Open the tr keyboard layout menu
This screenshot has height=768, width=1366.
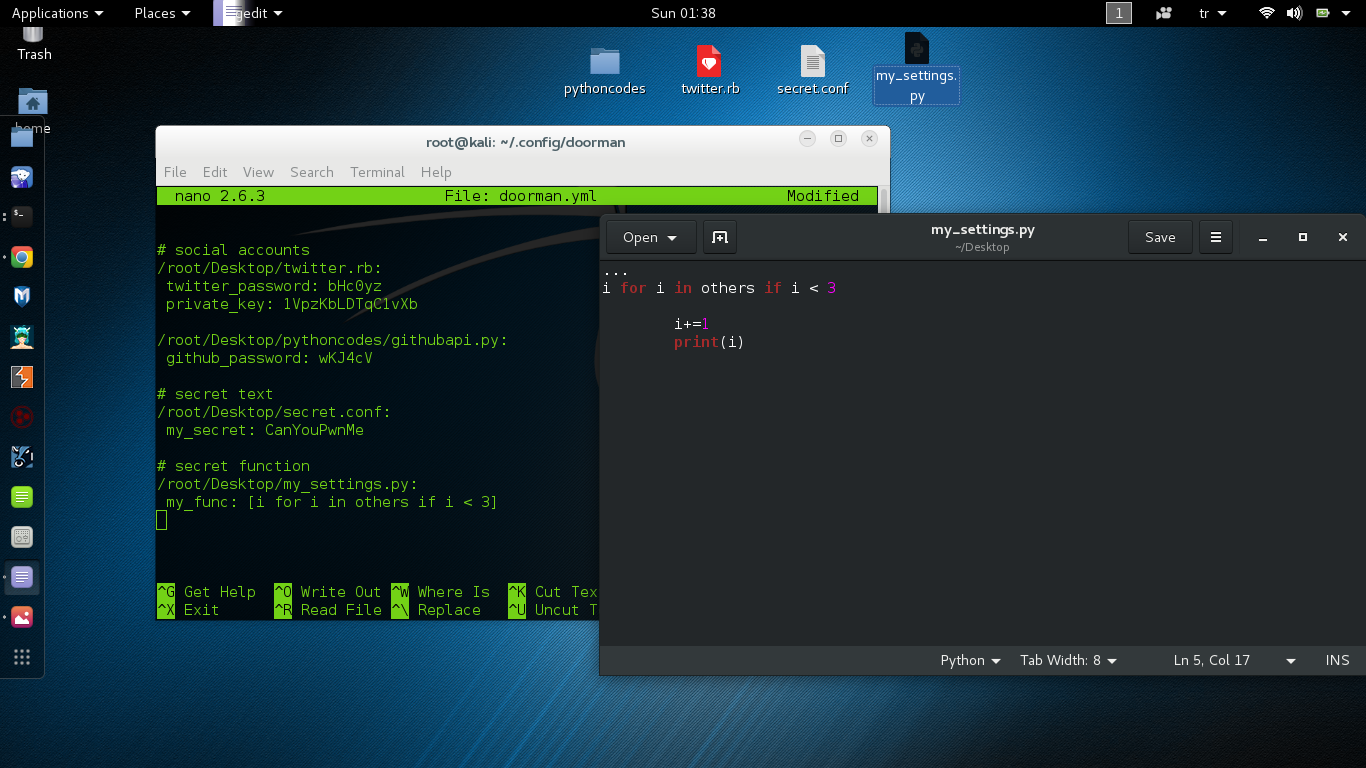(x=1212, y=13)
